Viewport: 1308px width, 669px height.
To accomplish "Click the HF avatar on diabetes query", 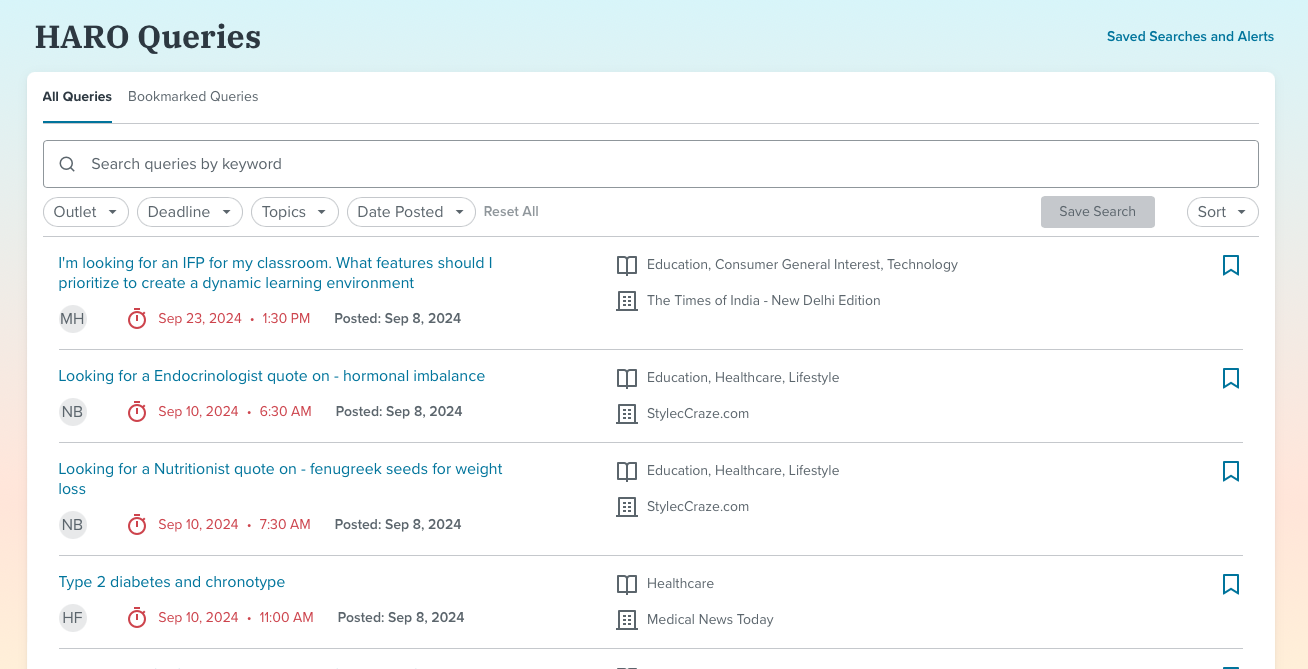I will (x=72, y=618).
